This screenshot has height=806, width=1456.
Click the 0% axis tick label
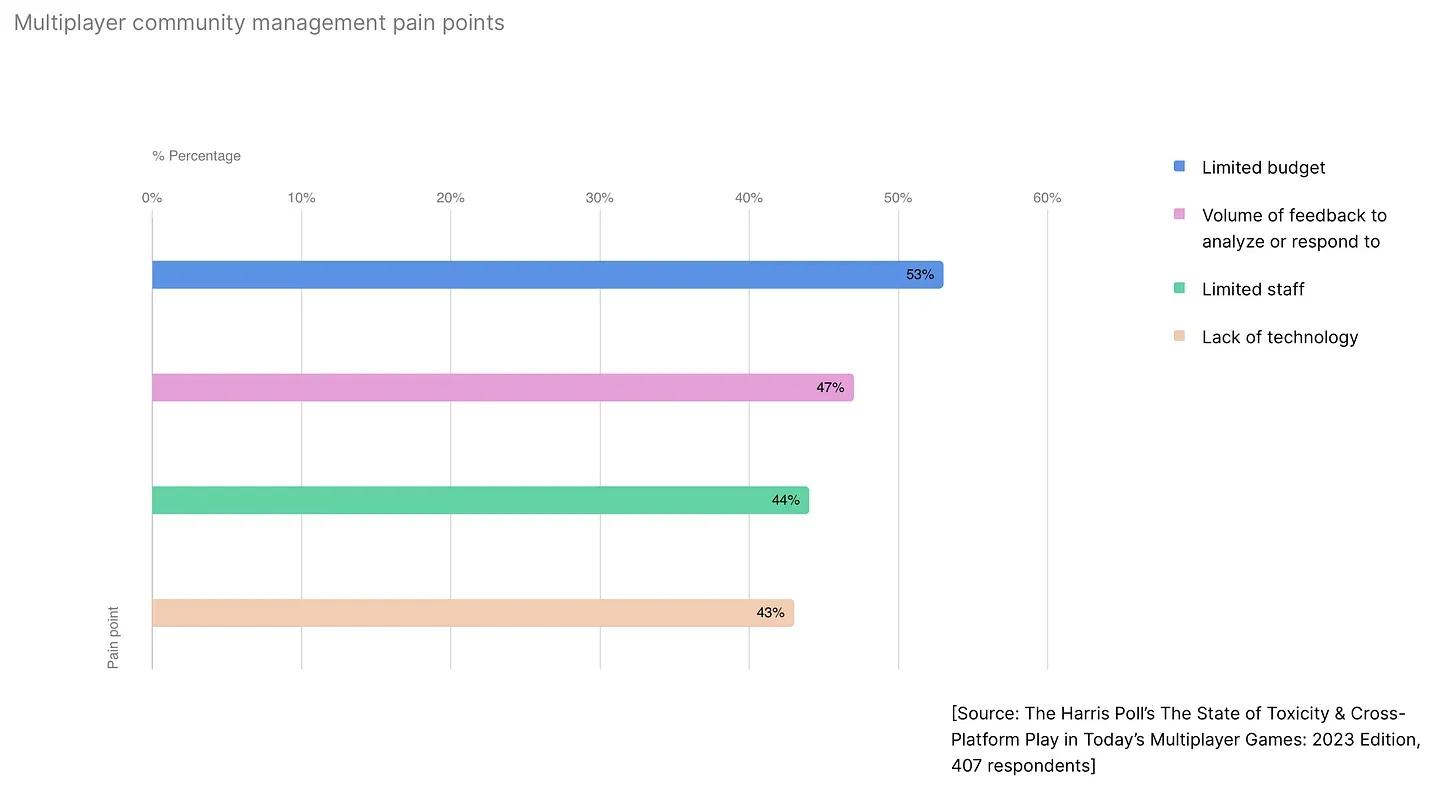[152, 198]
